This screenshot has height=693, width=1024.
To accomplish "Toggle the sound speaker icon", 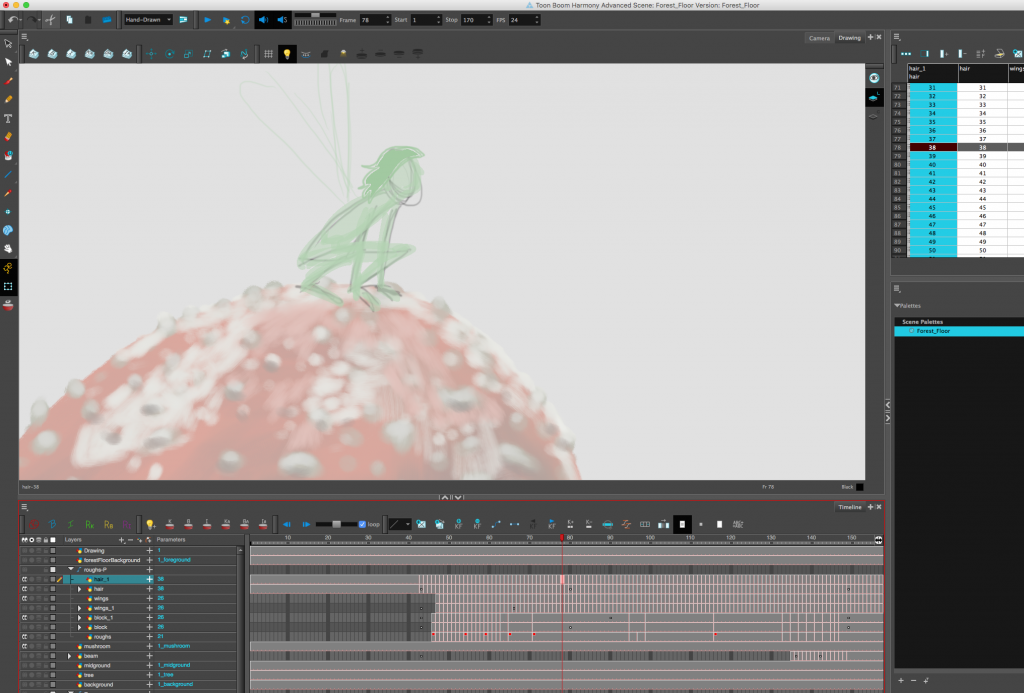I will pos(263,20).
